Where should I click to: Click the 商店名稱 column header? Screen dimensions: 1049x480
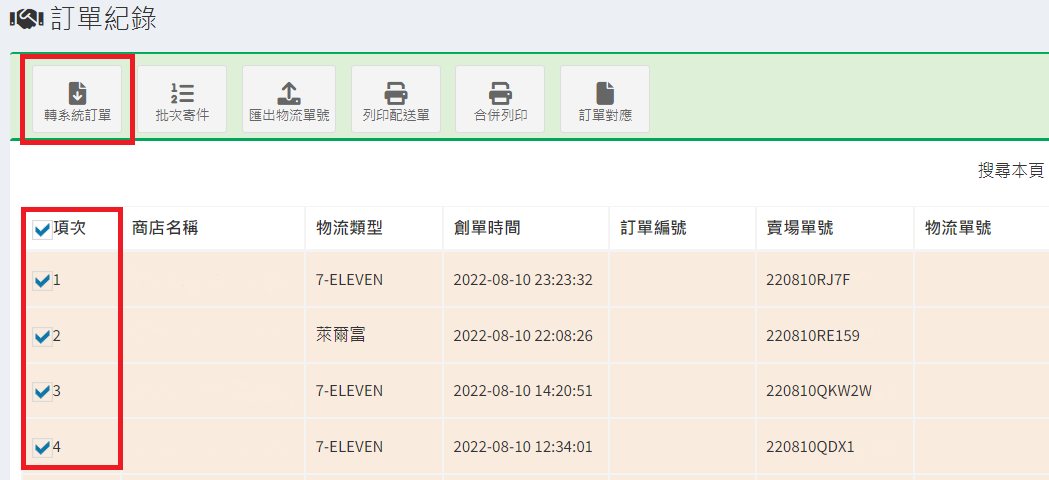click(x=165, y=228)
